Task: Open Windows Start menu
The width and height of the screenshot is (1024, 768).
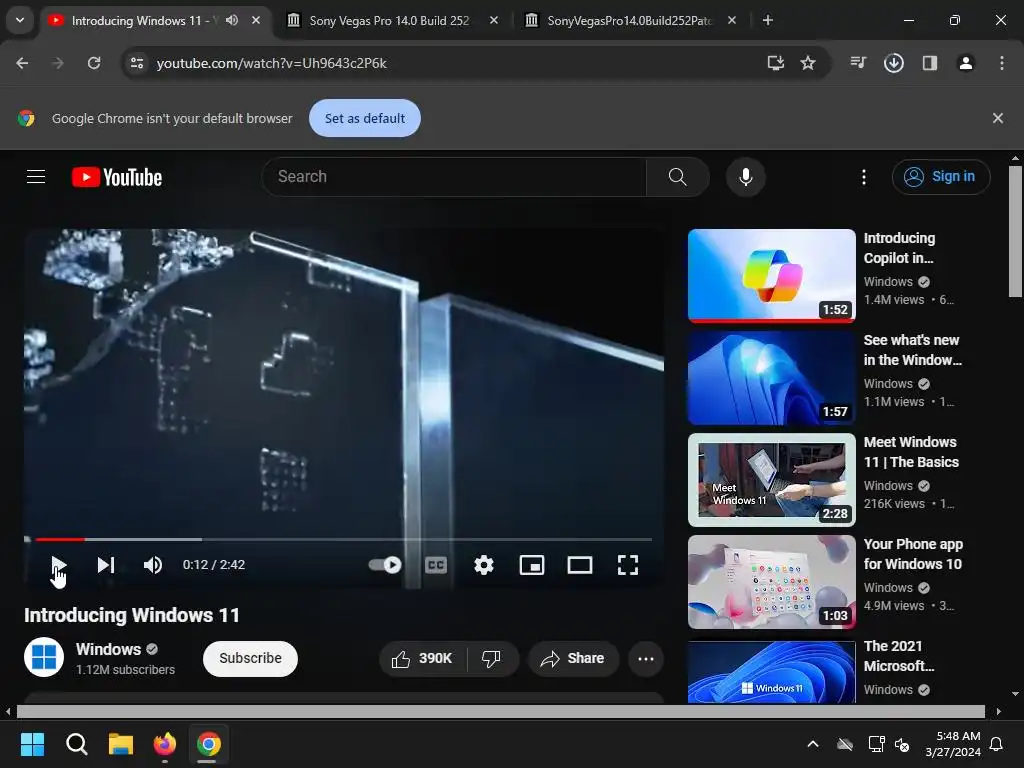Action: click(x=32, y=744)
